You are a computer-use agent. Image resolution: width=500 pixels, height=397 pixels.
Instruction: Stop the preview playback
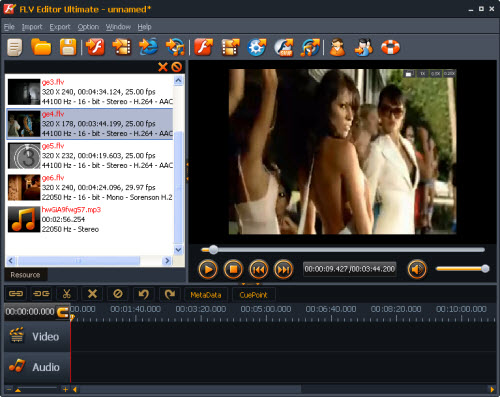pyautogui.click(x=233, y=269)
